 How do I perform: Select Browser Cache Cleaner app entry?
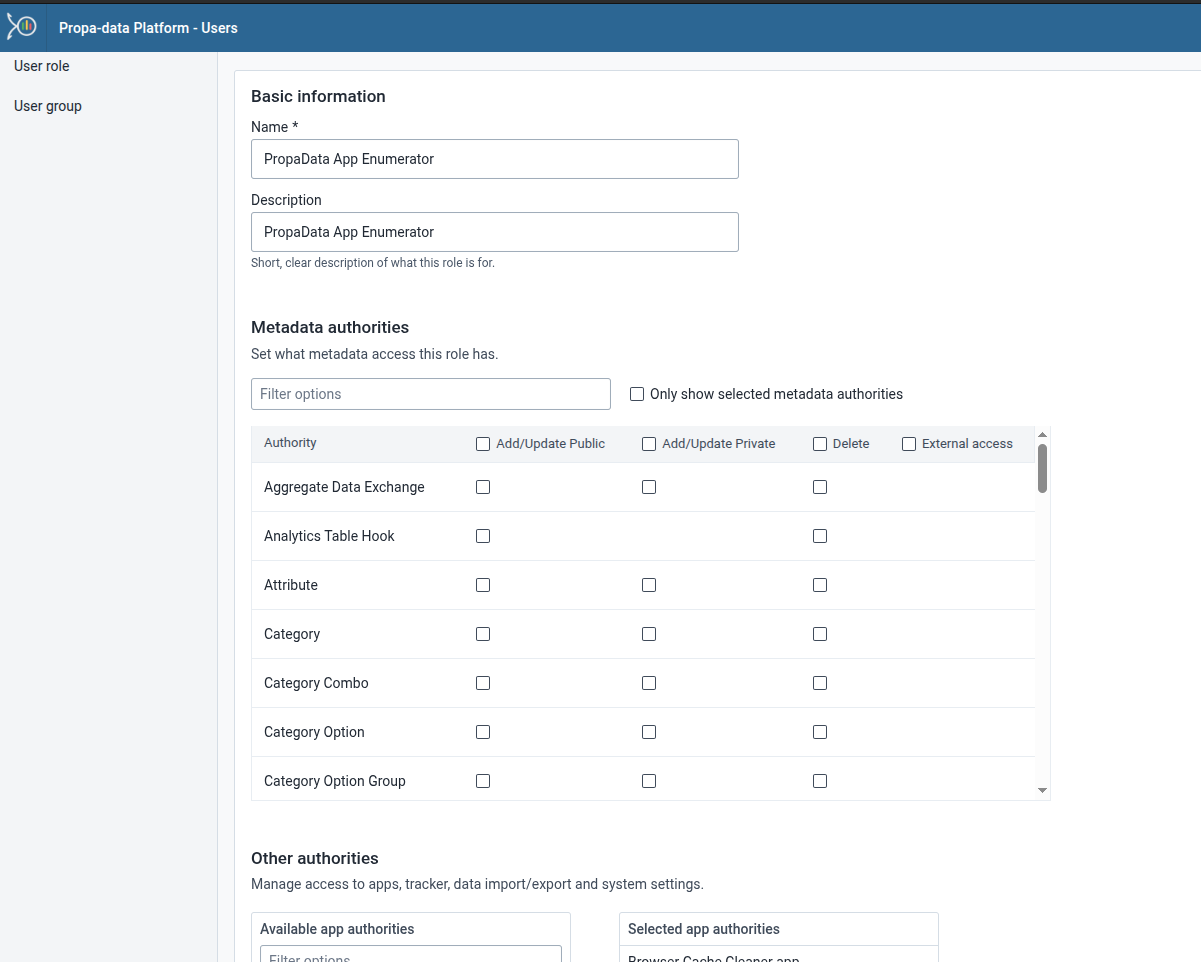pos(712,957)
